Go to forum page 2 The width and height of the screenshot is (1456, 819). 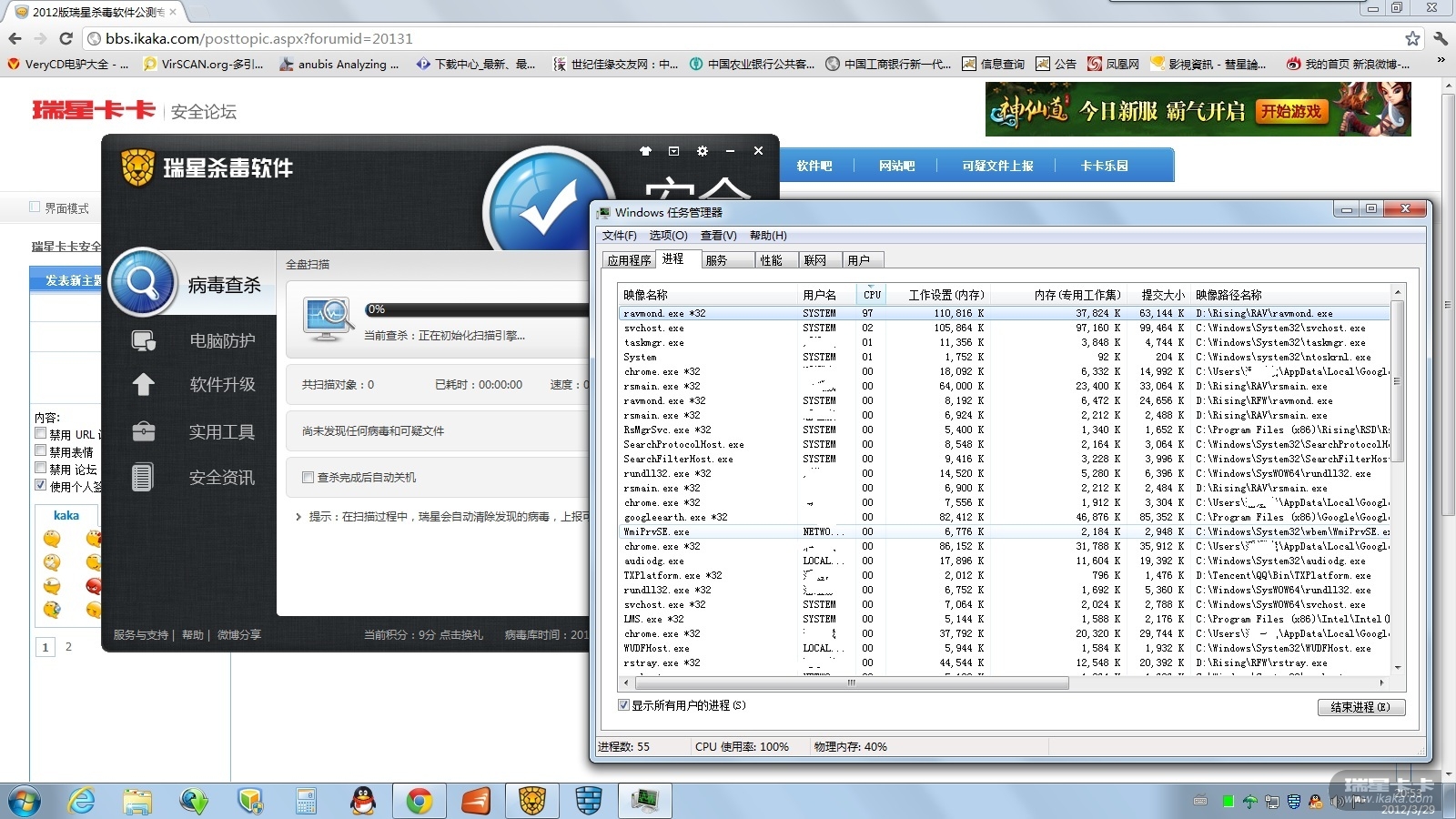tap(68, 647)
